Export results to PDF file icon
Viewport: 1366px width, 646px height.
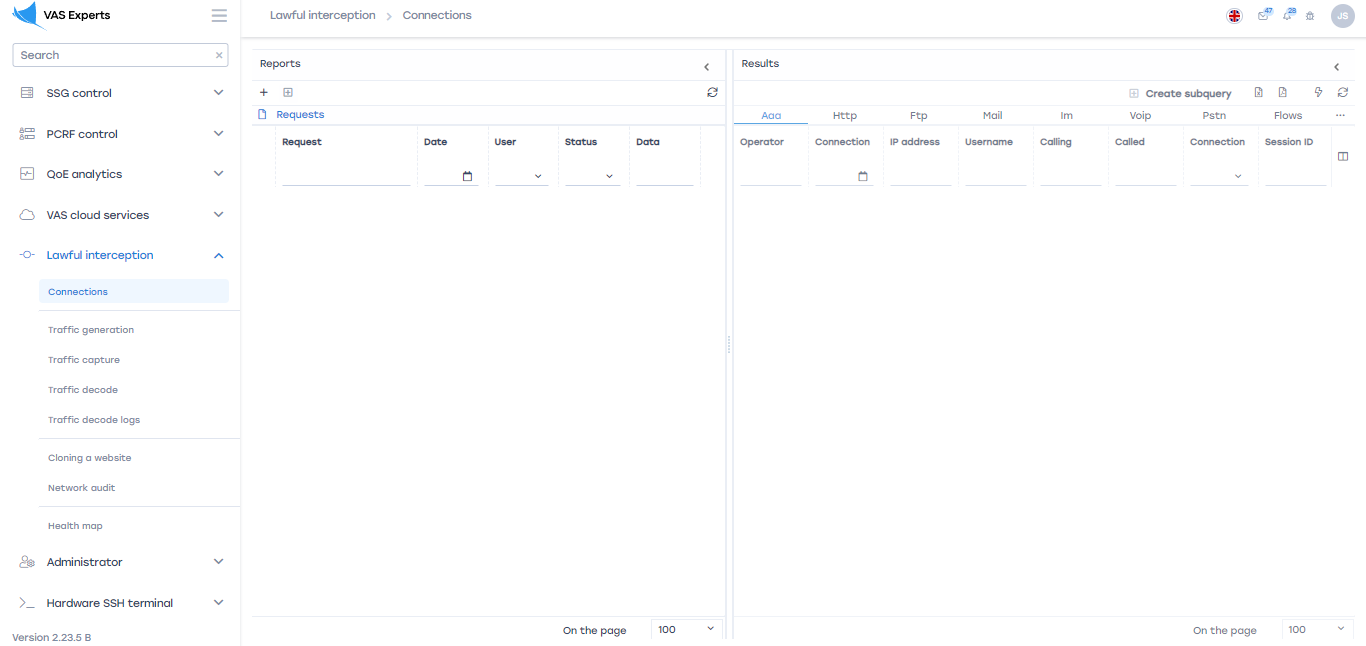pyautogui.click(x=1282, y=93)
